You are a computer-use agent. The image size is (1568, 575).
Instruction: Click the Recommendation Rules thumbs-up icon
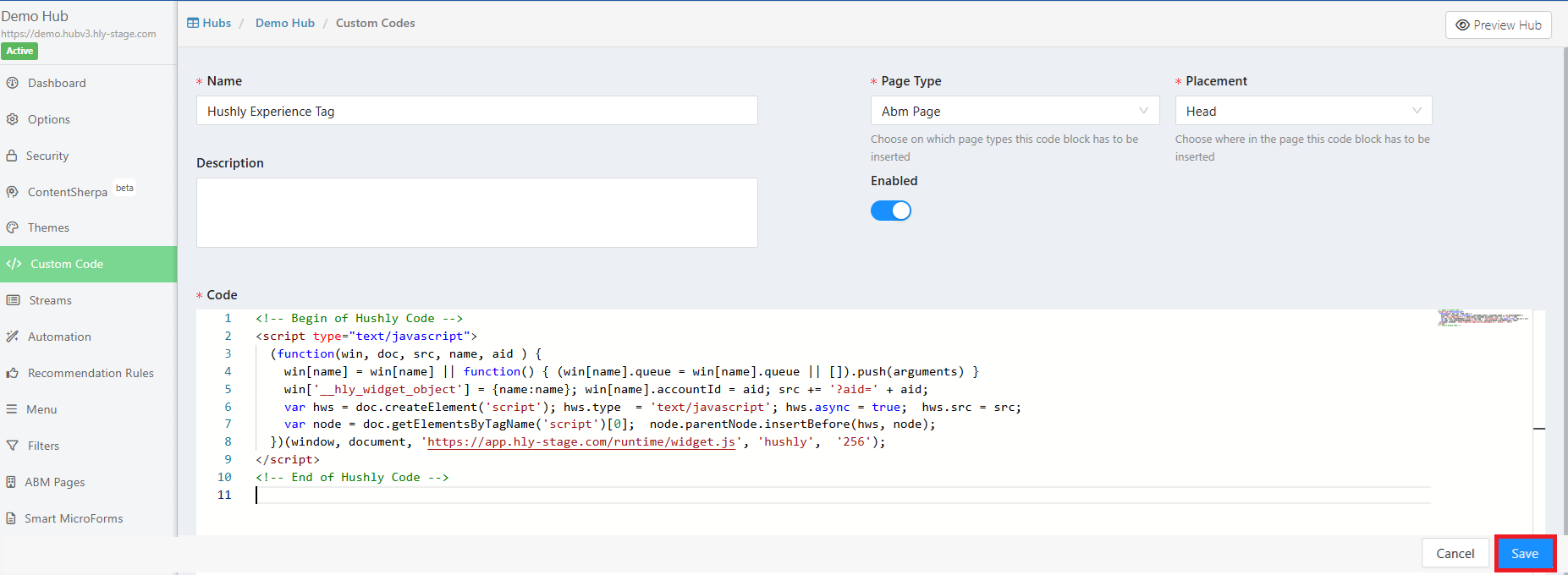(12, 373)
